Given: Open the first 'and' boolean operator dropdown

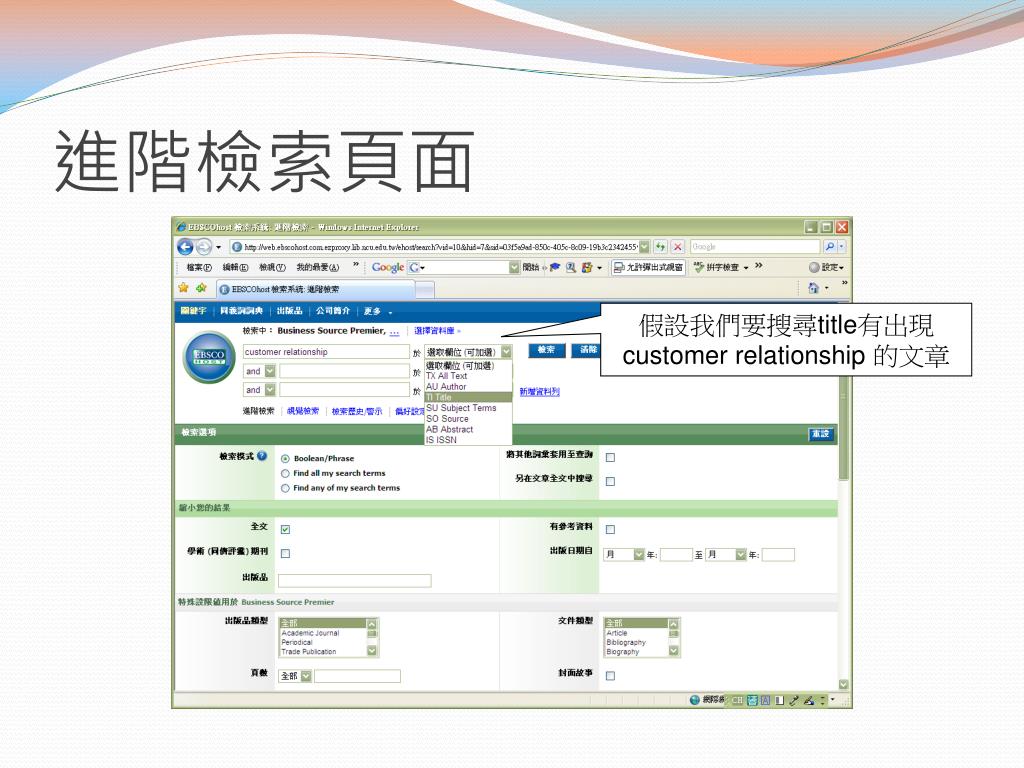Looking at the screenshot, I should coord(270,371).
